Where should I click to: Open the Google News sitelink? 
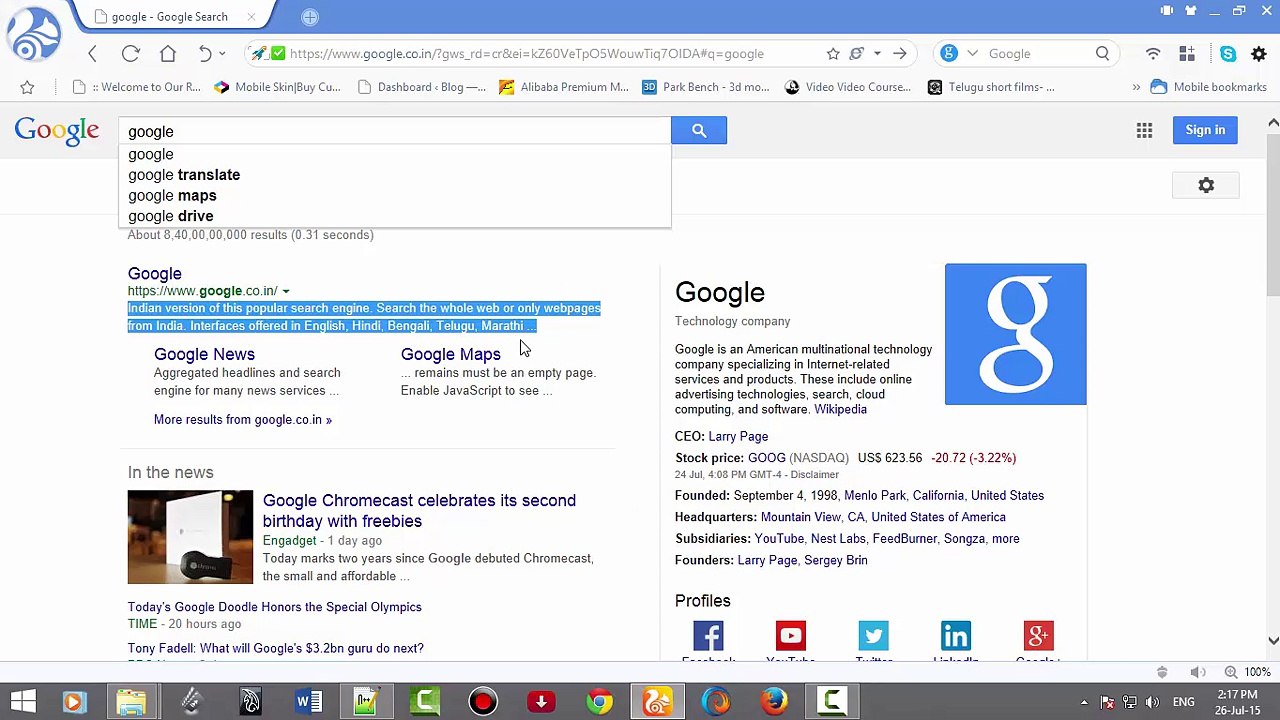204,354
